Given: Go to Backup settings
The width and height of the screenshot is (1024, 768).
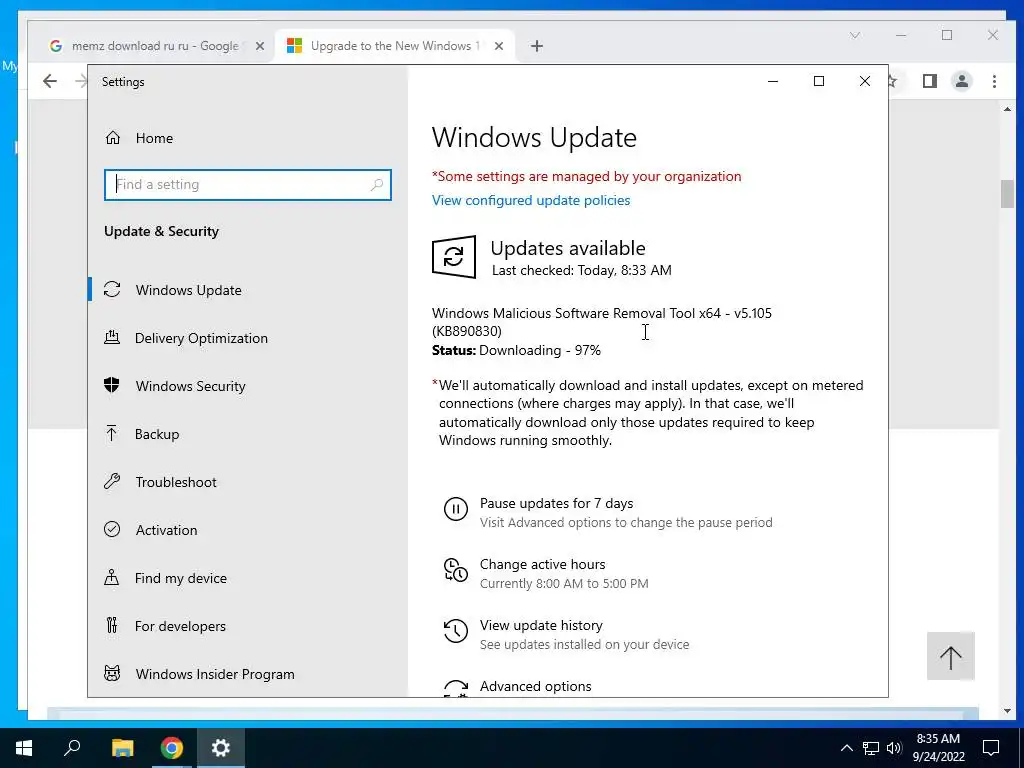Looking at the screenshot, I should tap(157, 434).
